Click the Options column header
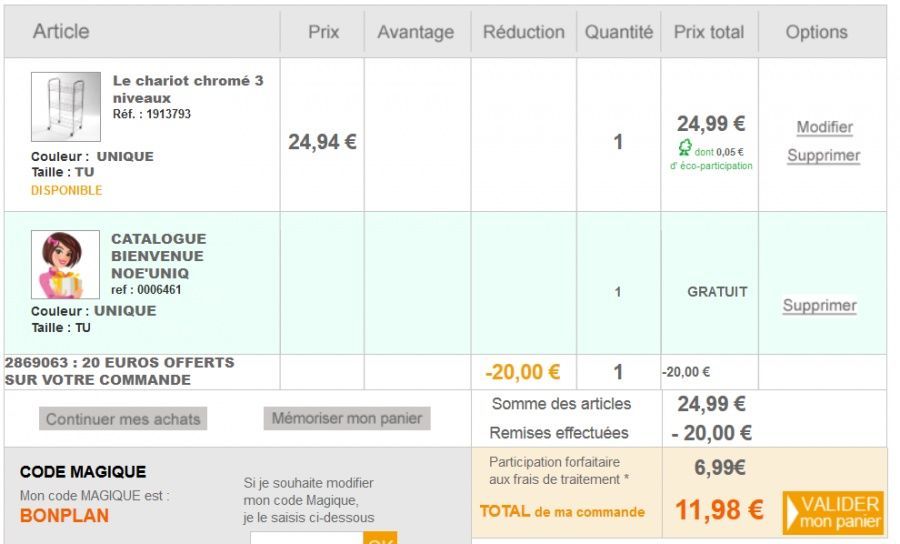The height and width of the screenshot is (544, 900). coord(816,32)
